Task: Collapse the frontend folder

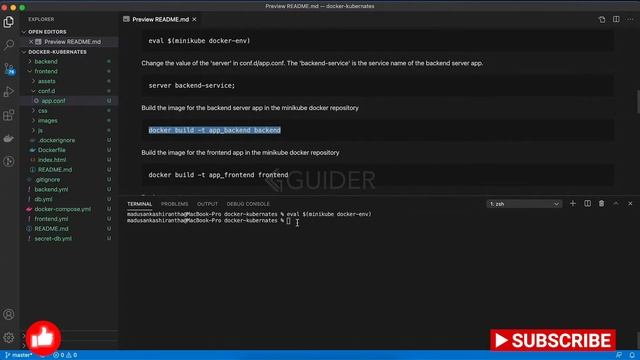Action: [46, 71]
